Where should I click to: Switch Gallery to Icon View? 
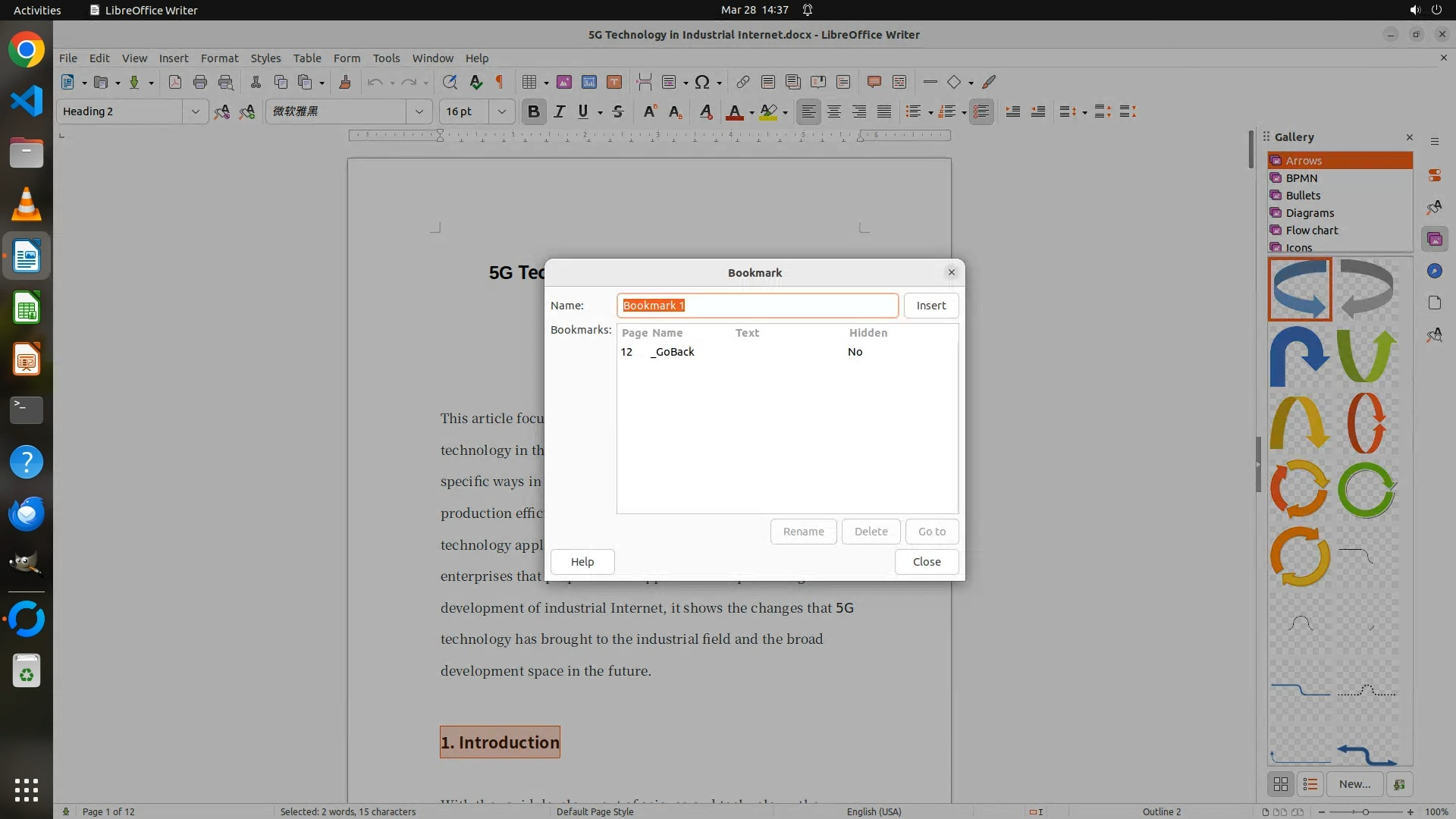(1281, 784)
